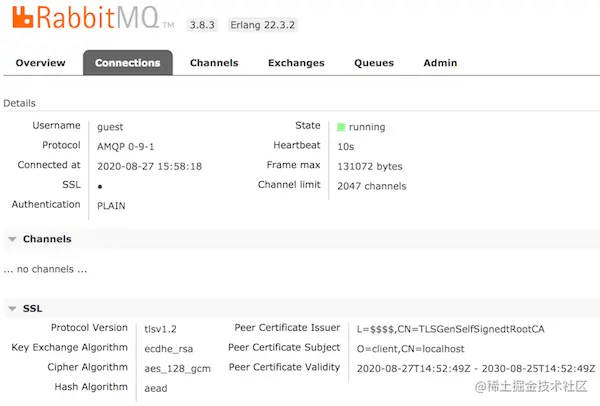Click the Peer Certificate Validity label
600x406 pixels.
tap(284, 367)
